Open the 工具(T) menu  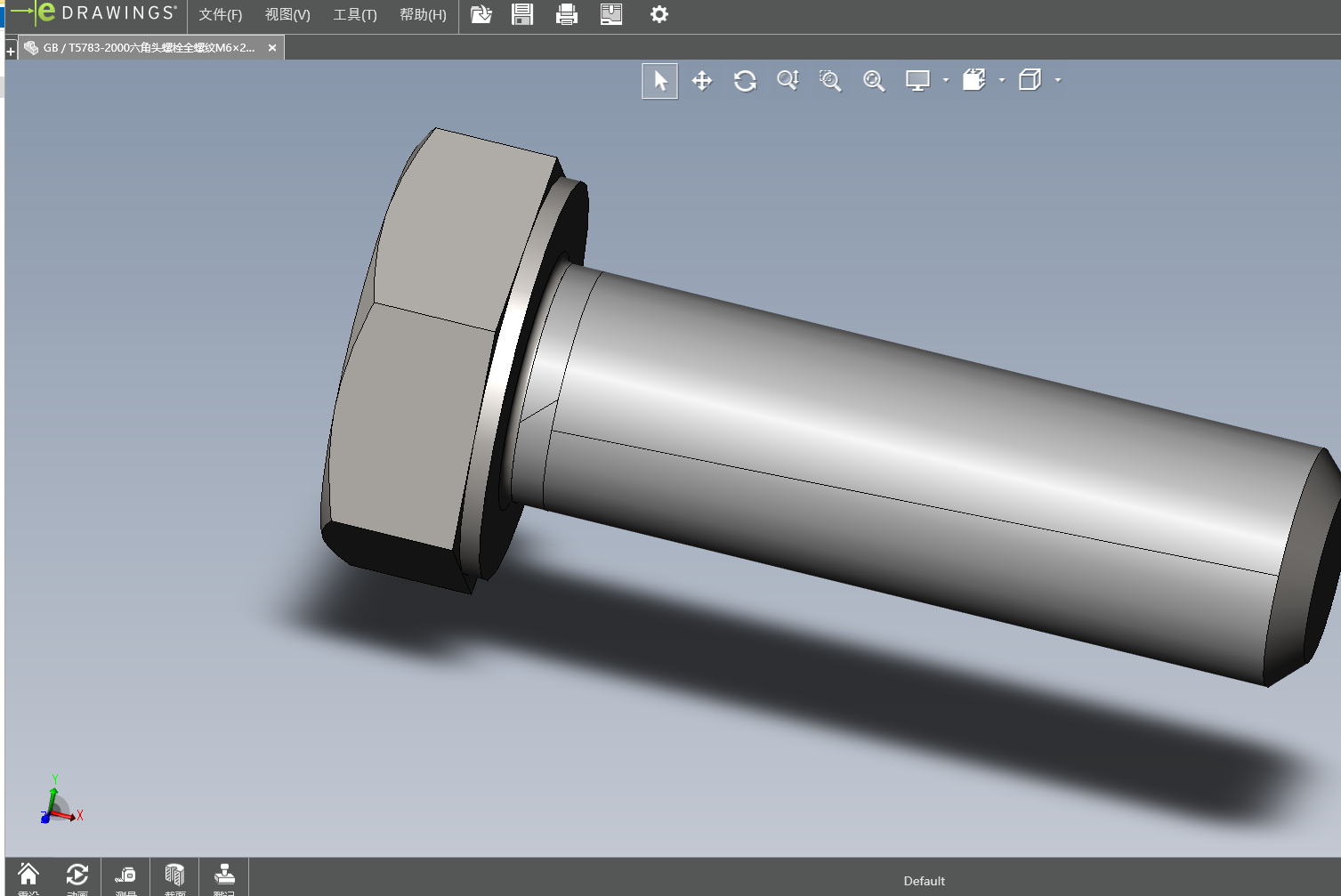click(355, 15)
